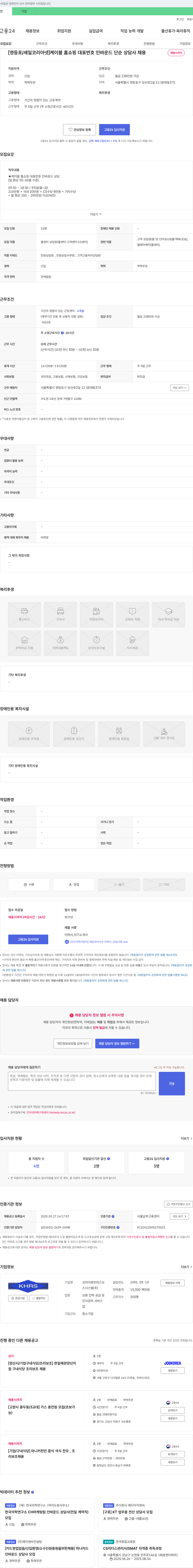193x1568 pixels.
Task: Click the 전송 button
Action: point(172,1084)
